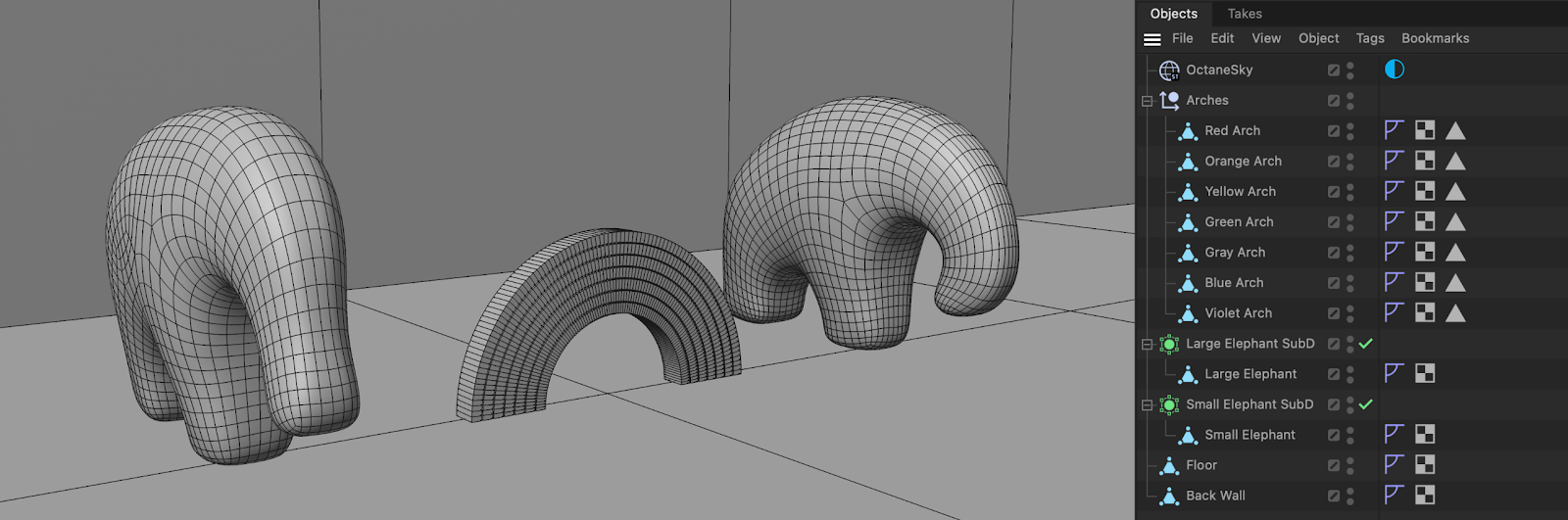Viewport: 1568px width, 520px height.
Task: Click the checkered texture tag on Orange Arch
Action: click(1425, 161)
